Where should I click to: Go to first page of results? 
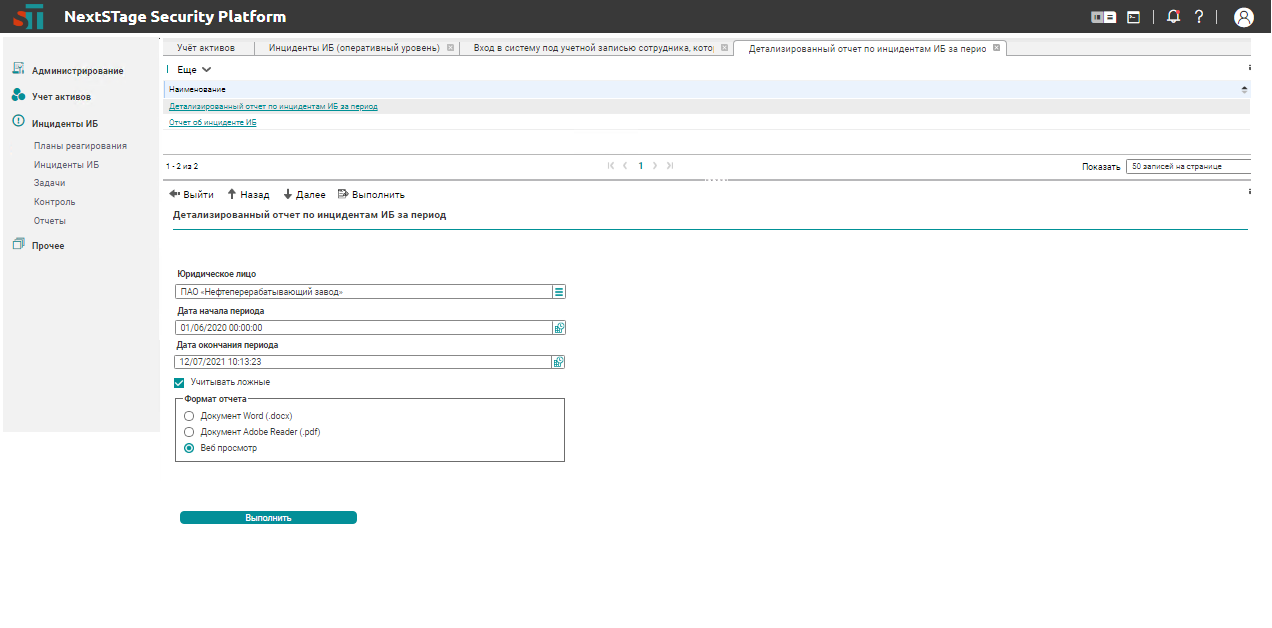[611, 166]
